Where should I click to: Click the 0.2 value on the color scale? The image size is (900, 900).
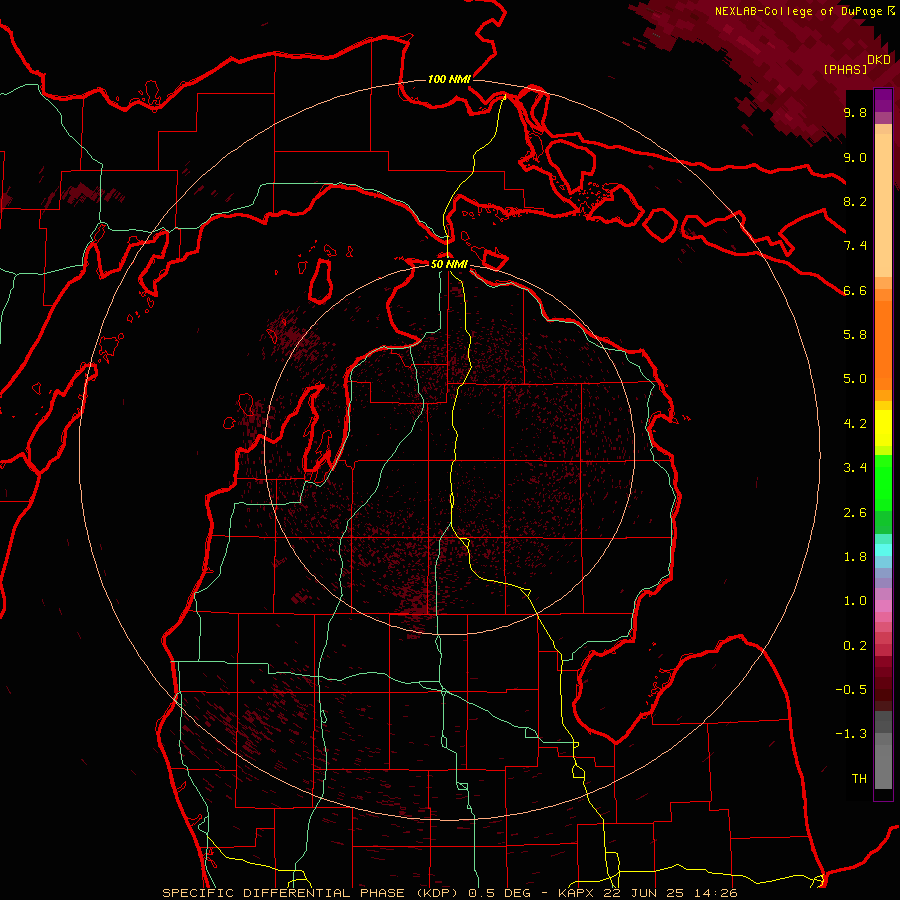point(855,646)
